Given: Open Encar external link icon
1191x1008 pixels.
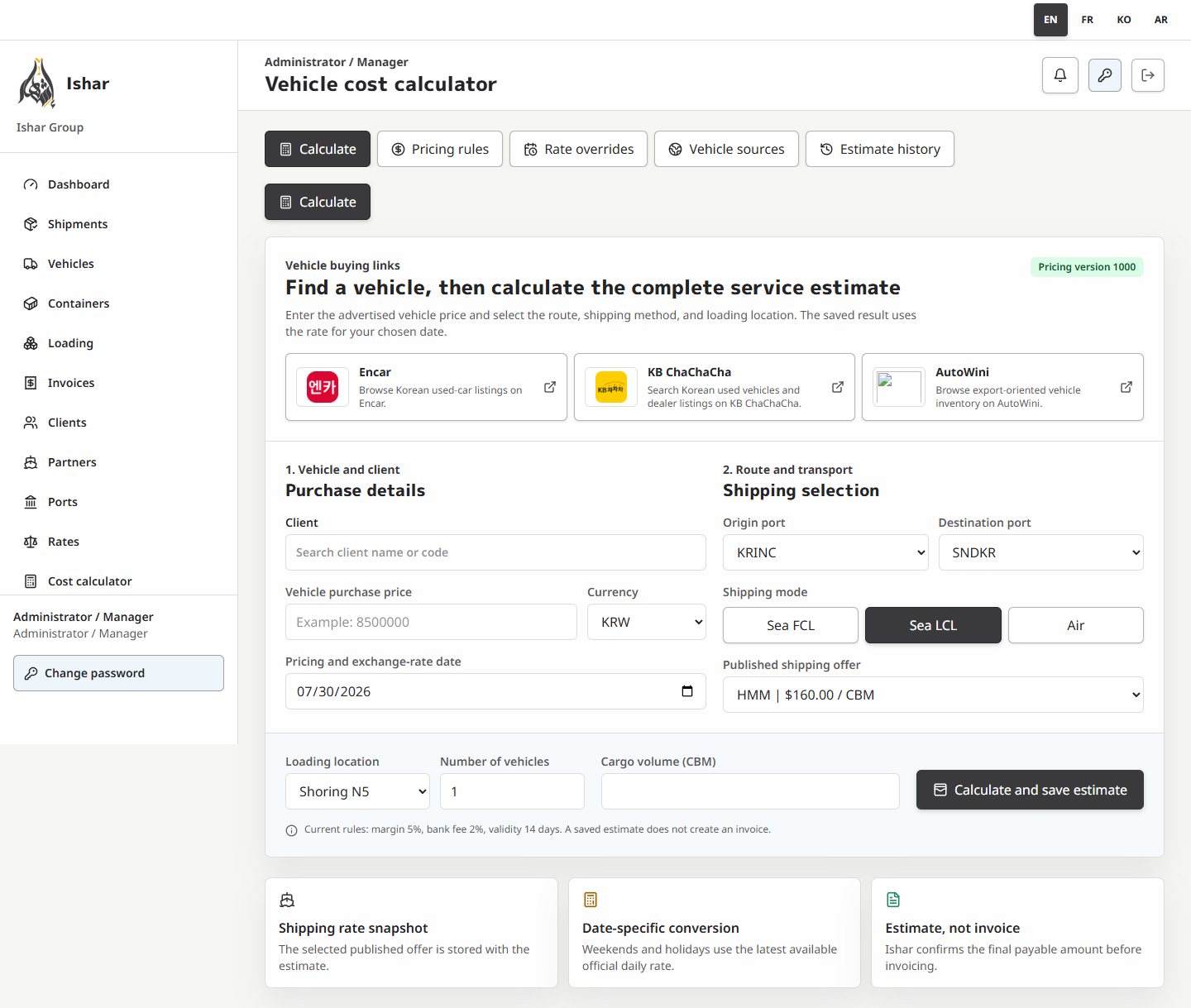Looking at the screenshot, I should (550, 387).
